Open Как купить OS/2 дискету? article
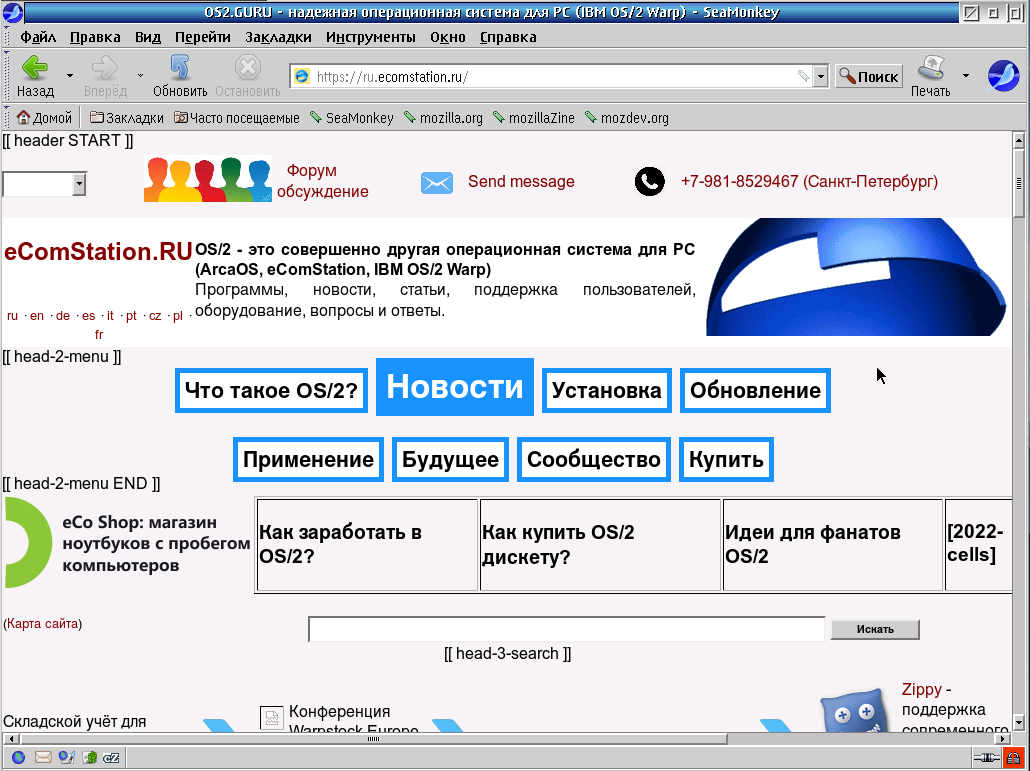 click(600, 544)
